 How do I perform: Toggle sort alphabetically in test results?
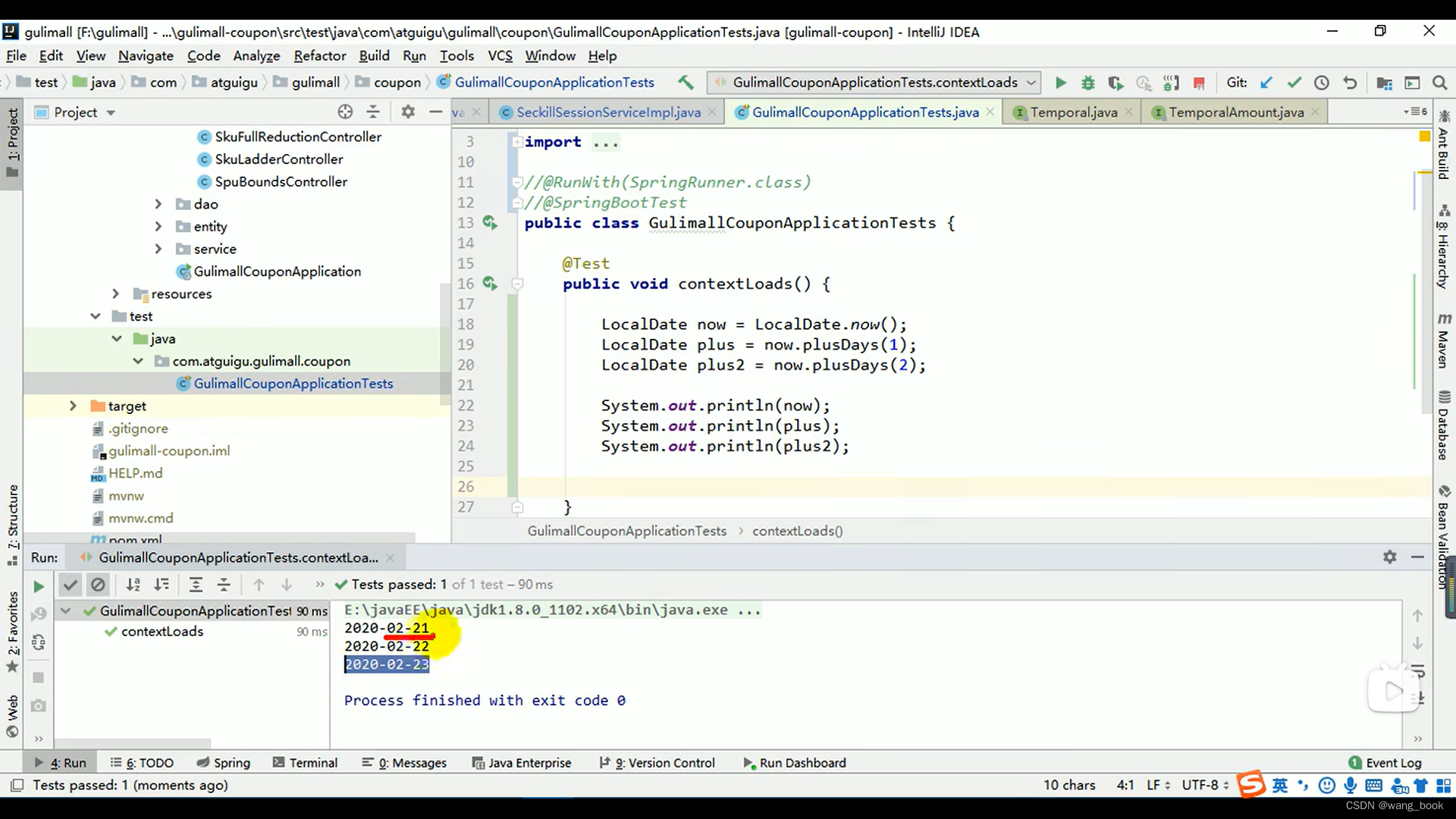click(133, 585)
